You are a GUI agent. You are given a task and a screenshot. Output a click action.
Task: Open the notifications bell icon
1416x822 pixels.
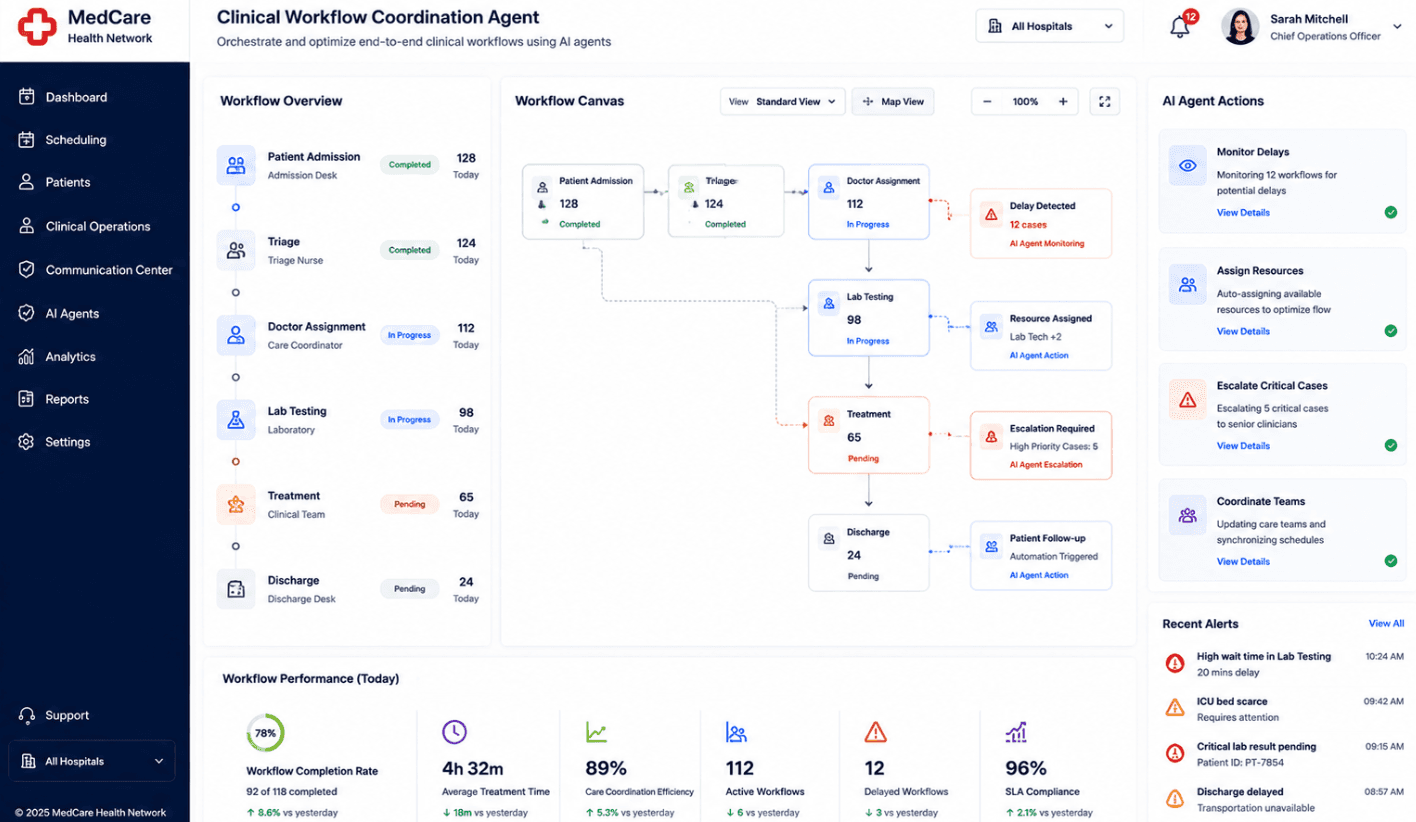1180,27
